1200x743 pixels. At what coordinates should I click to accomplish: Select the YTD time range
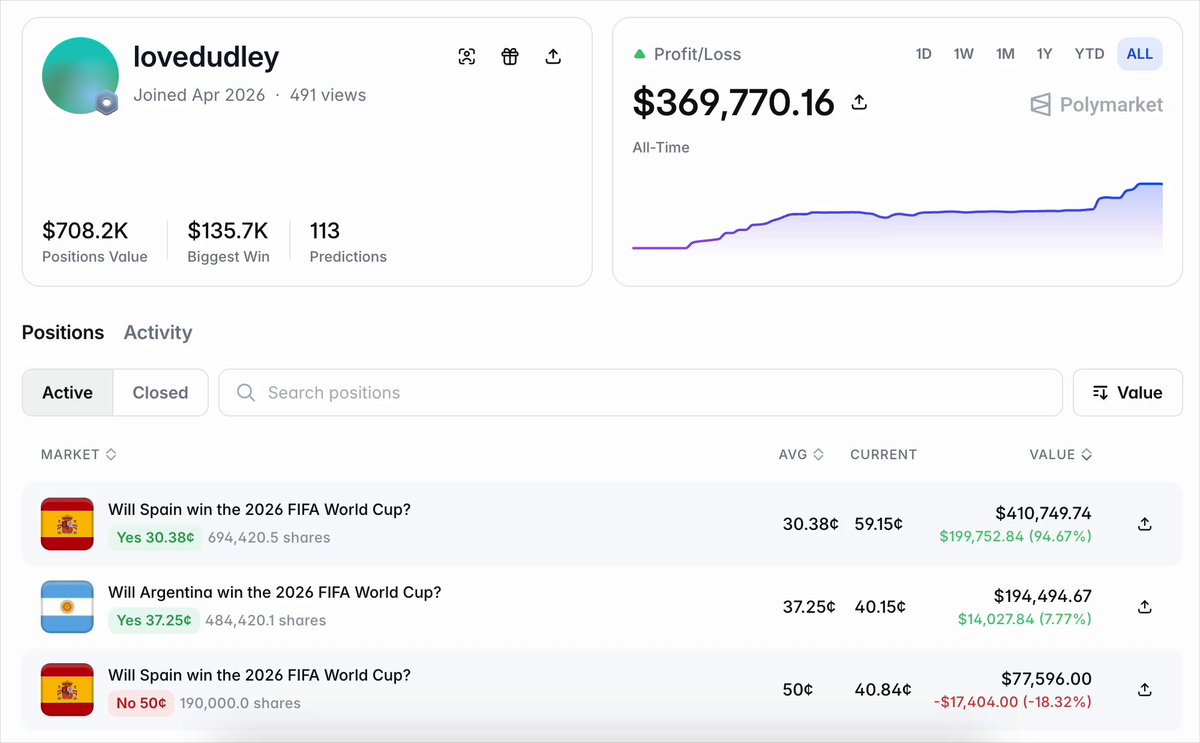[x=1089, y=54]
